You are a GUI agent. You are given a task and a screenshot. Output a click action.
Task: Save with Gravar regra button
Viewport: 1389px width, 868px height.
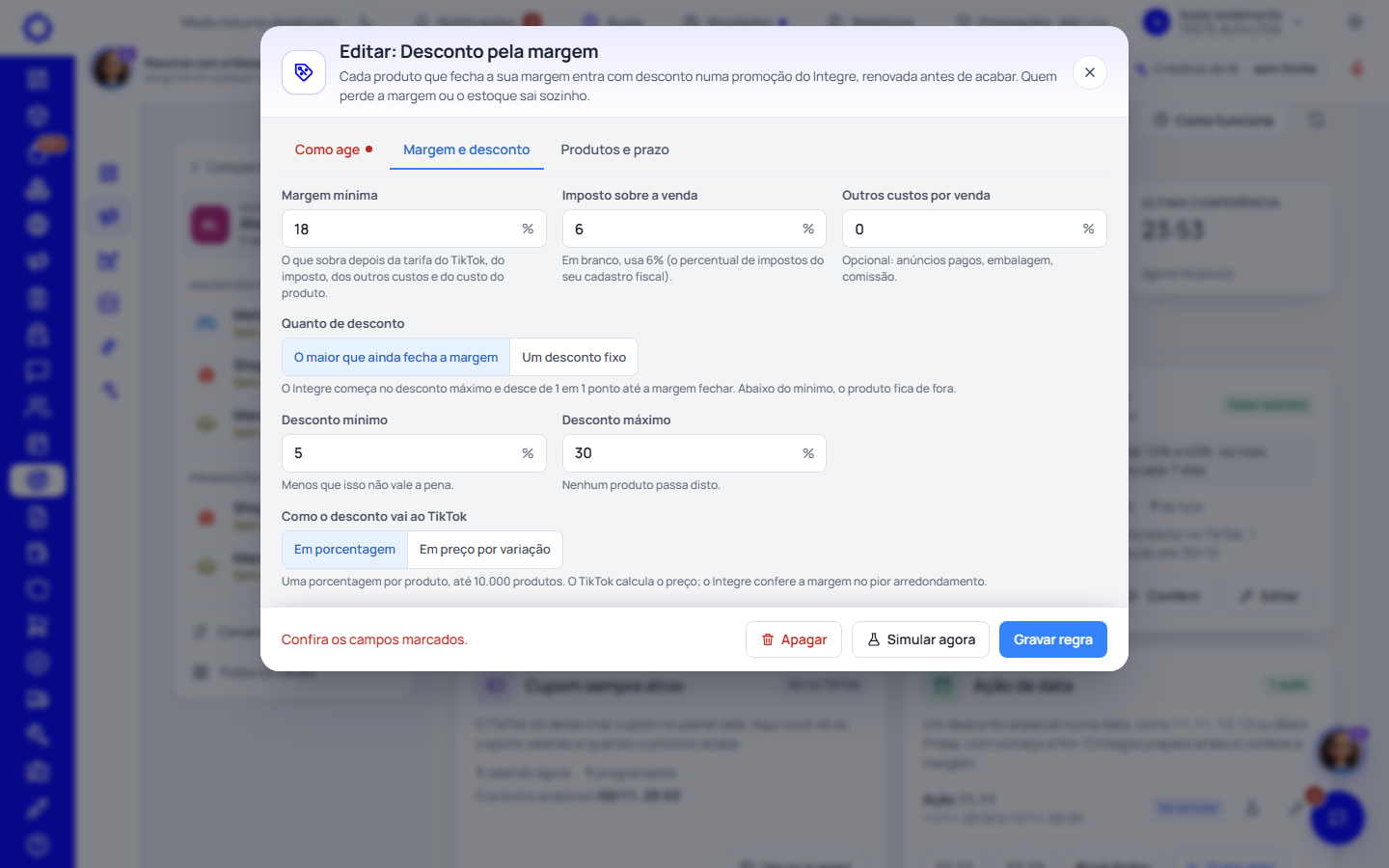click(x=1053, y=639)
